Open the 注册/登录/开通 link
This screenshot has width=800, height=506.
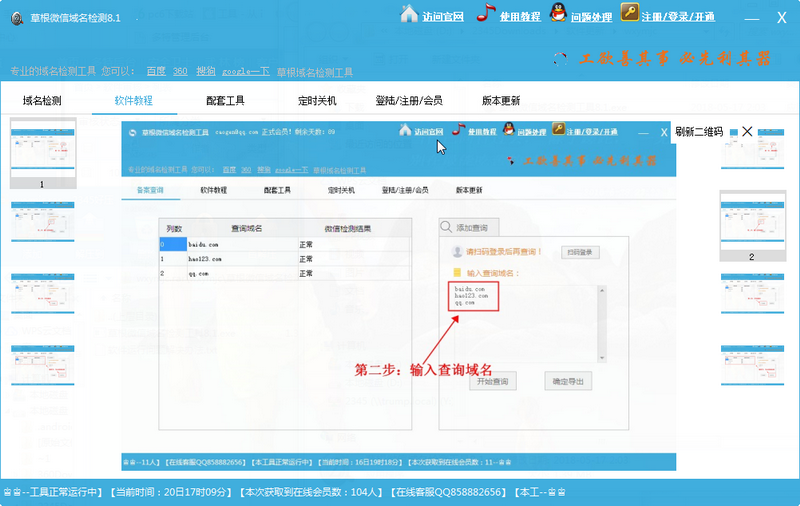(x=678, y=17)
